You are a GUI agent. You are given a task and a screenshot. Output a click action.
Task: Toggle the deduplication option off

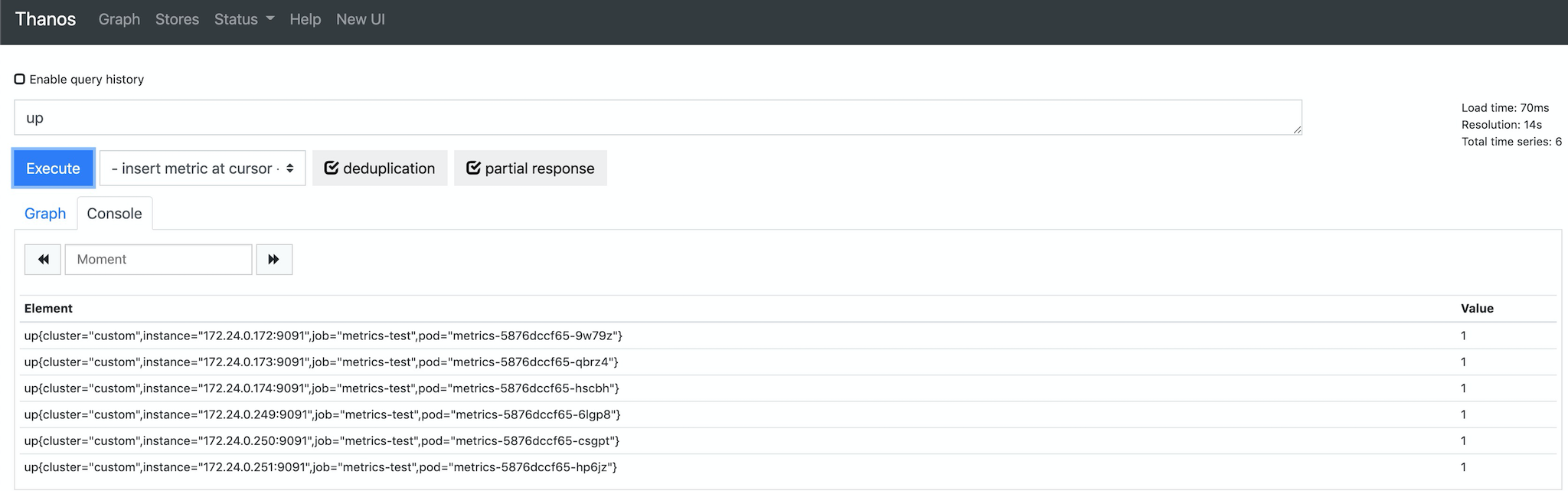pos(380,168)
